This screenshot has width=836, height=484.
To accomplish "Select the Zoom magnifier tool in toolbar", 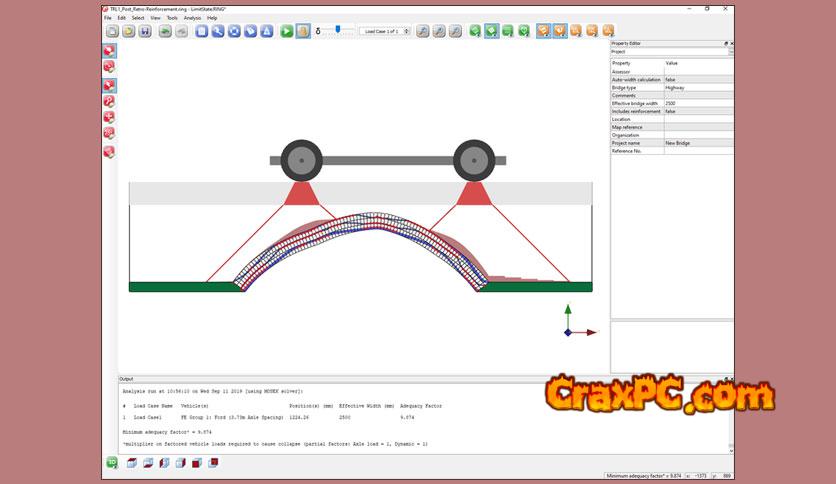I will click(217, 32).
